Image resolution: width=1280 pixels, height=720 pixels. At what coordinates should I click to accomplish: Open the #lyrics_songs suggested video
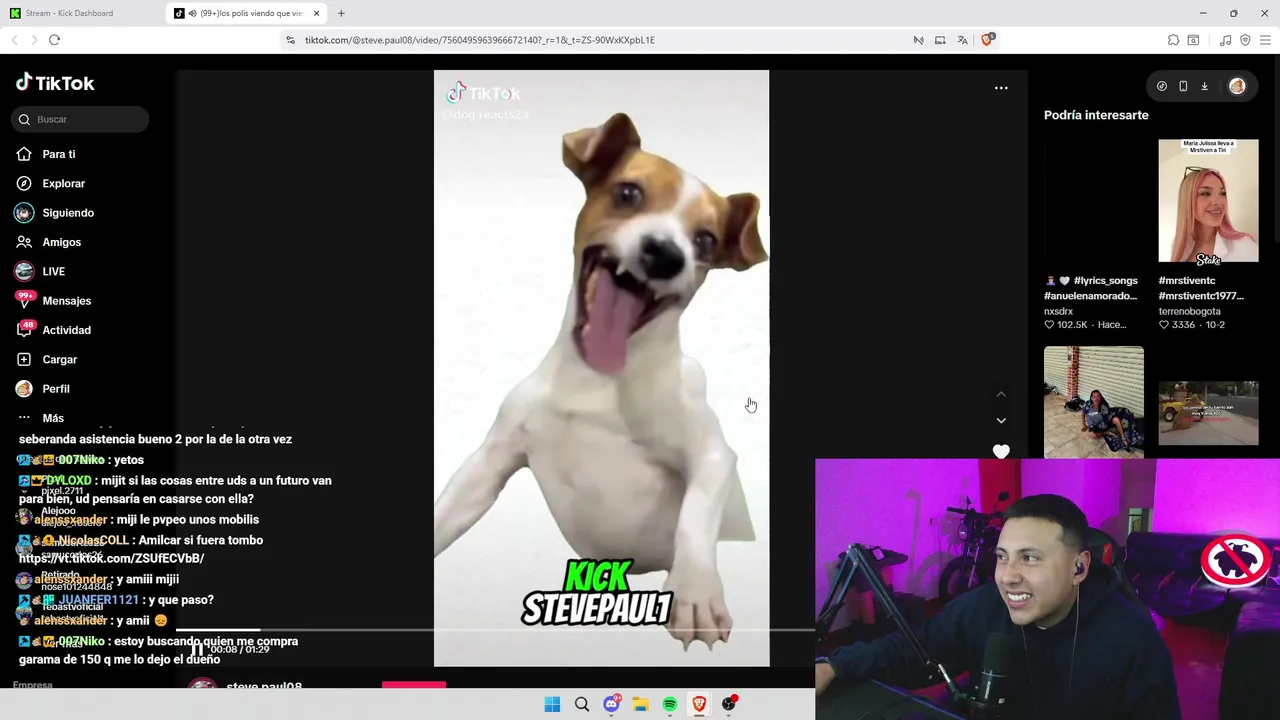pos(1091,288)
